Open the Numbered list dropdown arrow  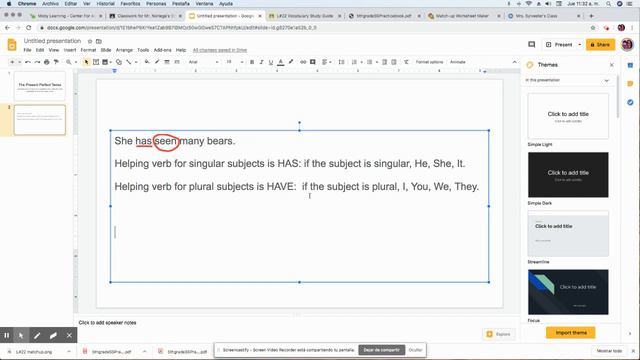pos(361,62)
